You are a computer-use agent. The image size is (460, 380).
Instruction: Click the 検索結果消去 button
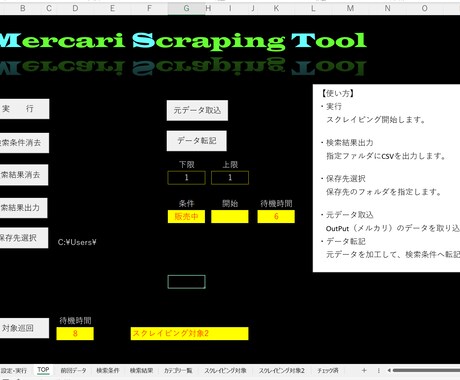(24, 175)
